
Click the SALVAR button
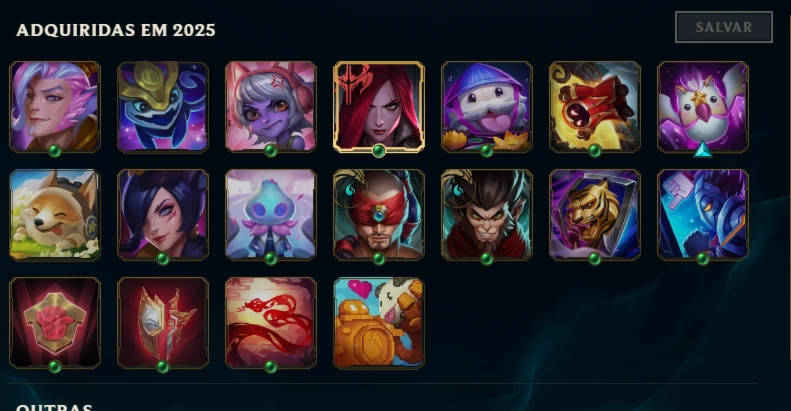coord(724,27)
